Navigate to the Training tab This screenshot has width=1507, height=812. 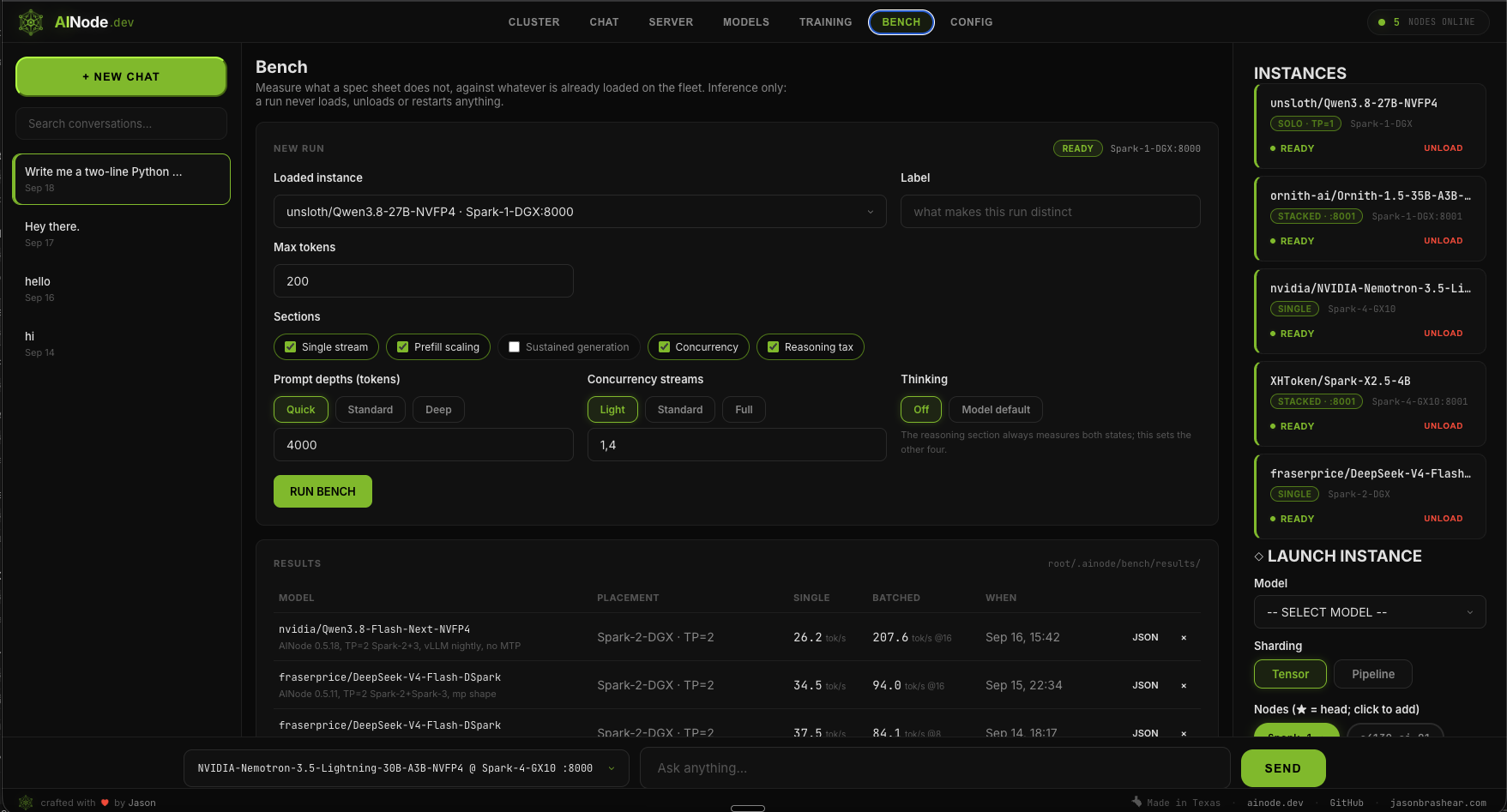point(826,22)
